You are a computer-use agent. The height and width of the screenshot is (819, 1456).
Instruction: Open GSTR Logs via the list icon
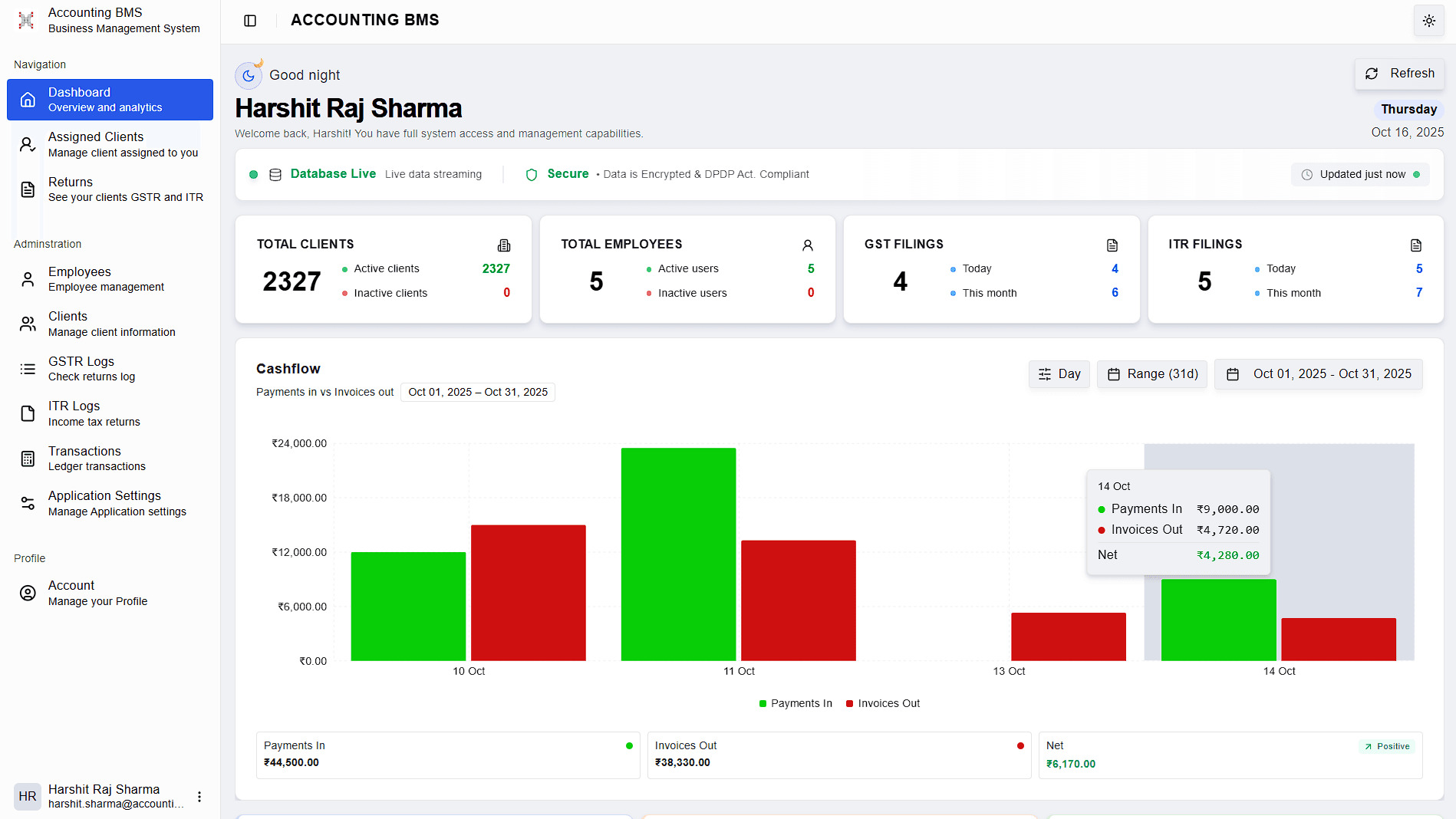28,369
